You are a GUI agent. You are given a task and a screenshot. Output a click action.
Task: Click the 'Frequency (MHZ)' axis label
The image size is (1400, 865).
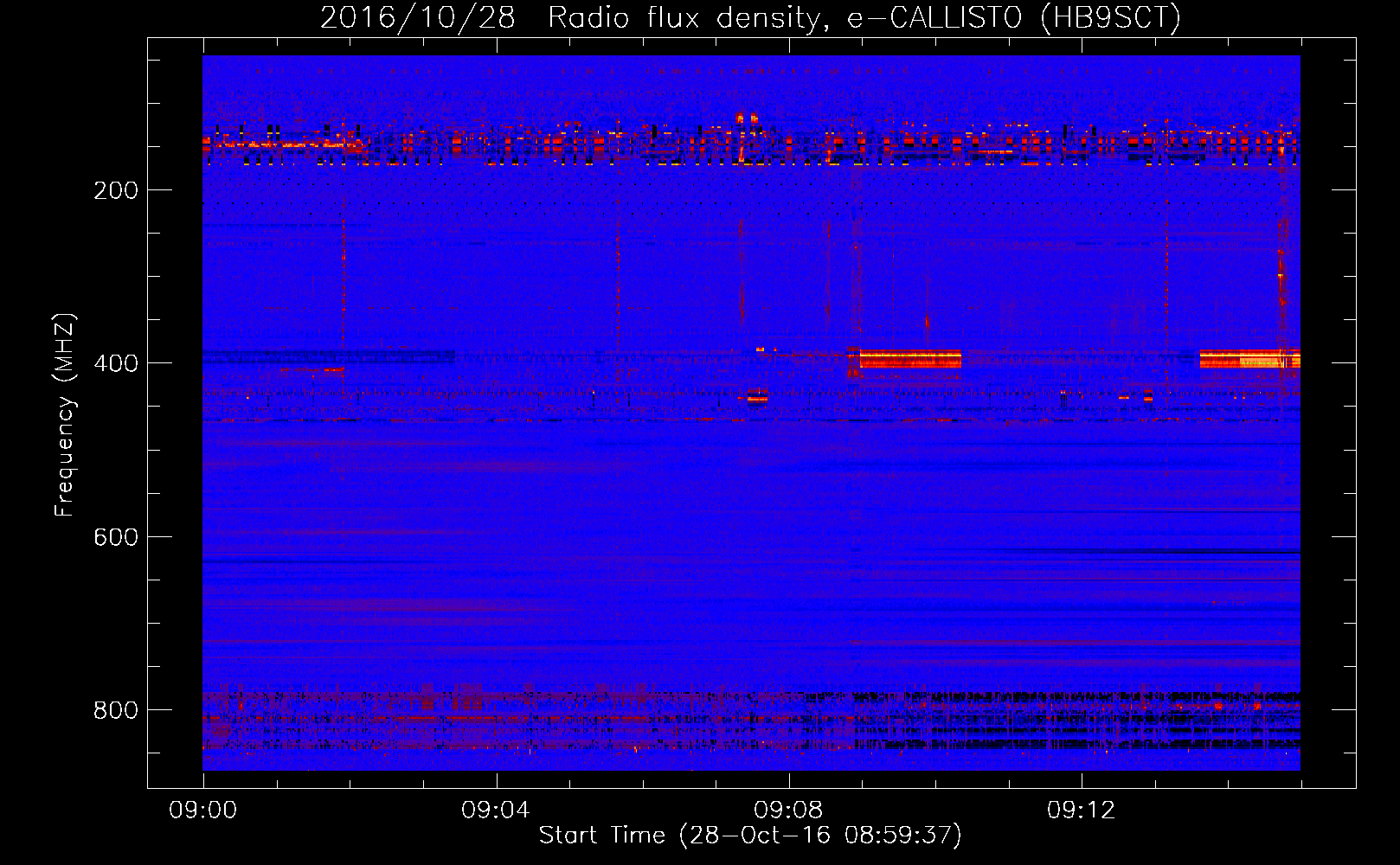[65, 414]
